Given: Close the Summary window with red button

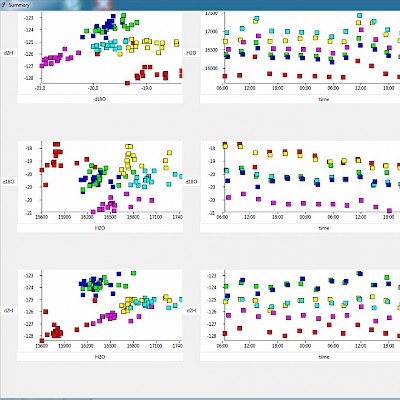Looking at the screenshot, I should (x=103, y=5).
